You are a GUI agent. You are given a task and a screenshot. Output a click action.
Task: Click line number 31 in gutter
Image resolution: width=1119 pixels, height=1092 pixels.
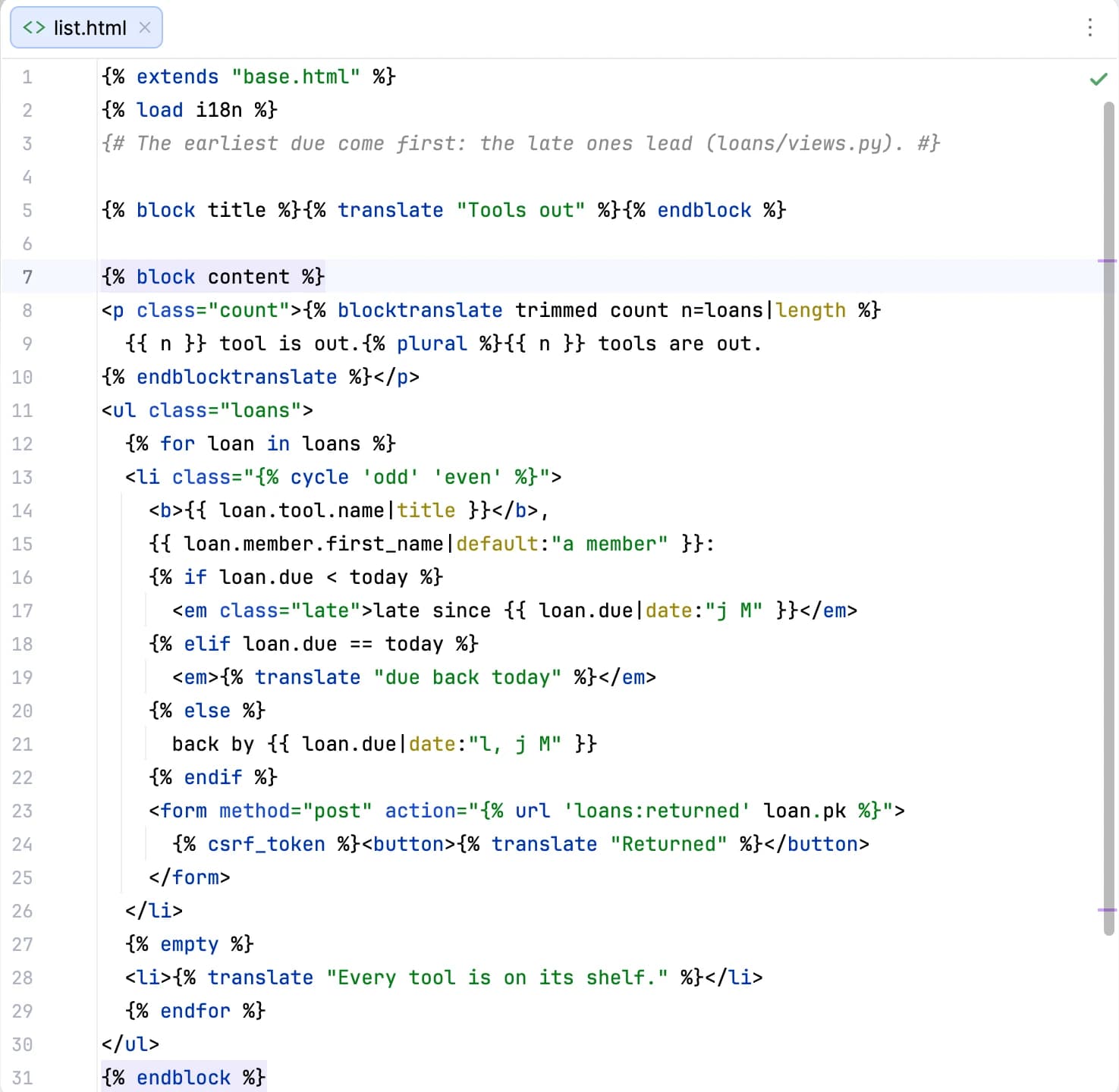pyautogui.click(x=22, y=1078)
